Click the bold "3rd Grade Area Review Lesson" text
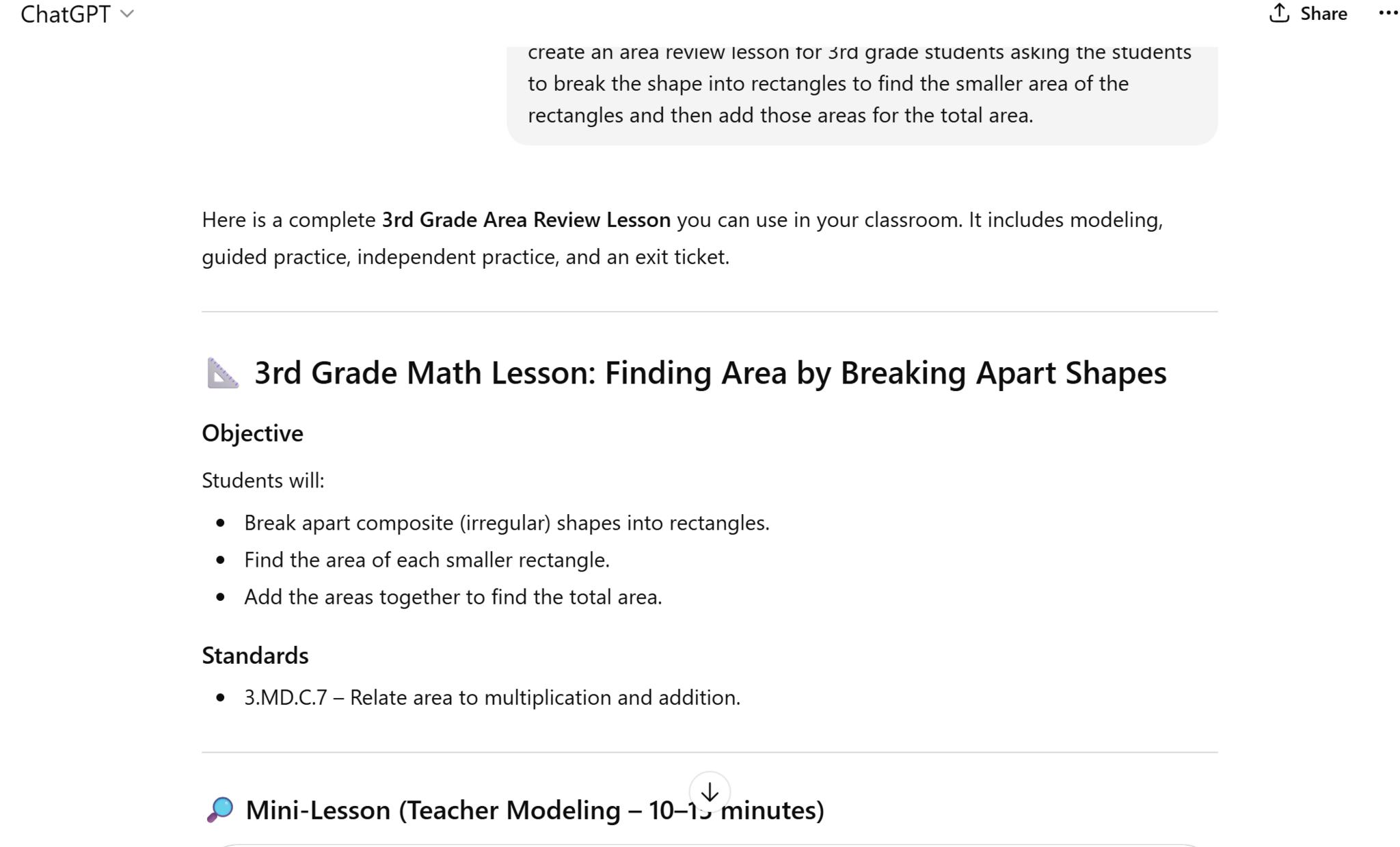 click(x=526, y=220)
